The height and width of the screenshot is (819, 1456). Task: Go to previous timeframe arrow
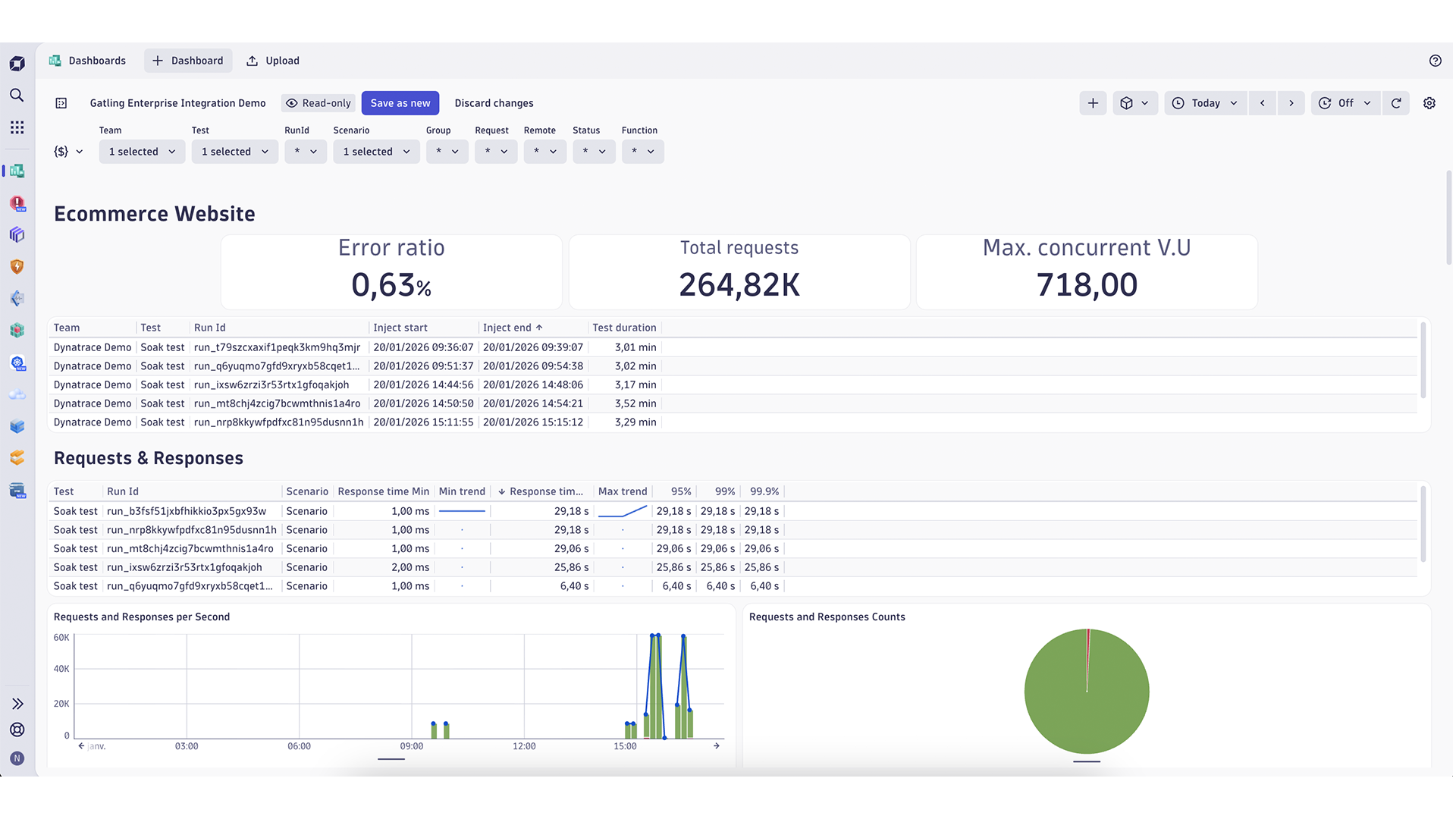(1263, 103)
